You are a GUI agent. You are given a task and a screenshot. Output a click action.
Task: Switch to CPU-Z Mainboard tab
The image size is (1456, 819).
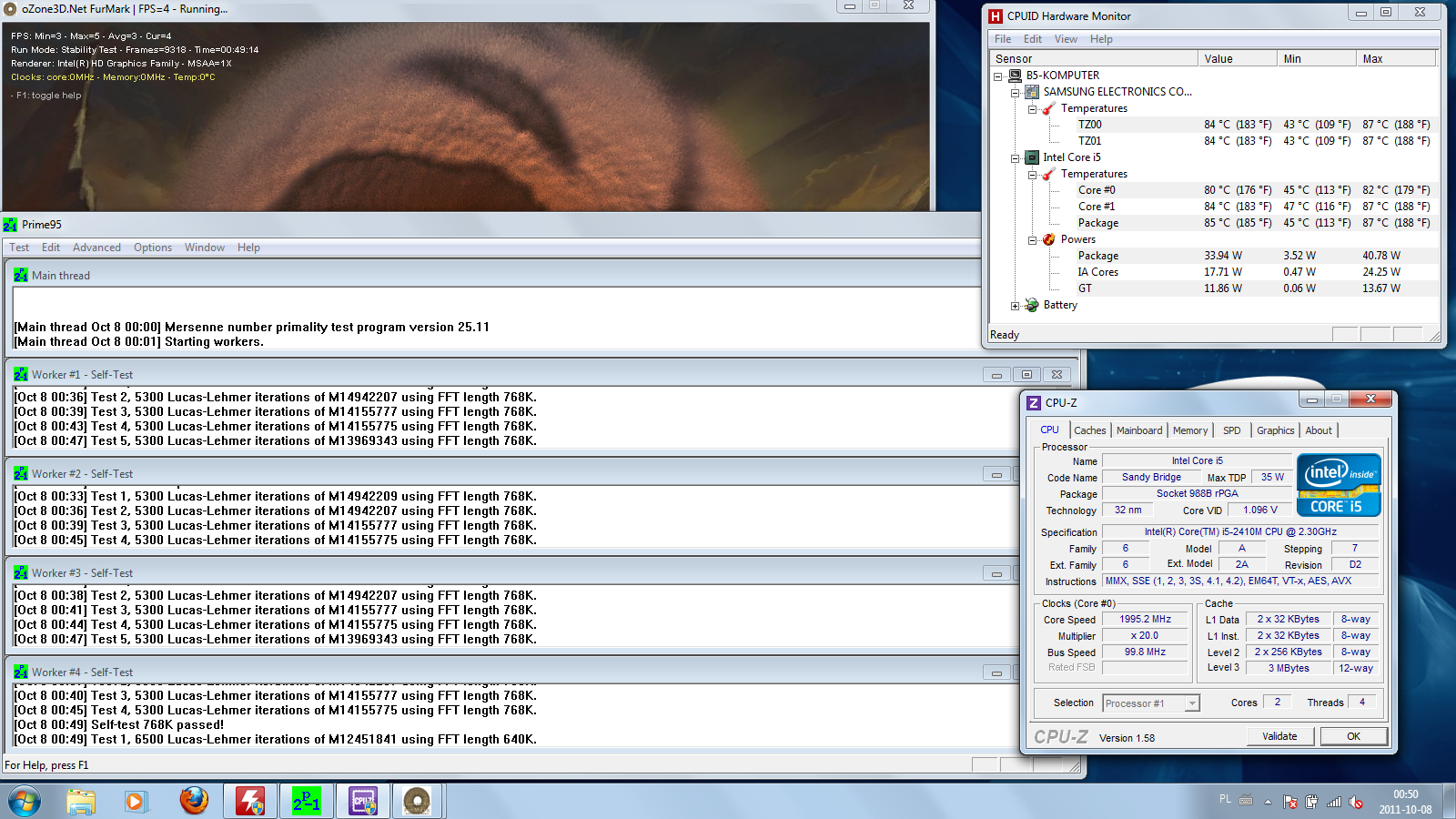click(1139, 430)
